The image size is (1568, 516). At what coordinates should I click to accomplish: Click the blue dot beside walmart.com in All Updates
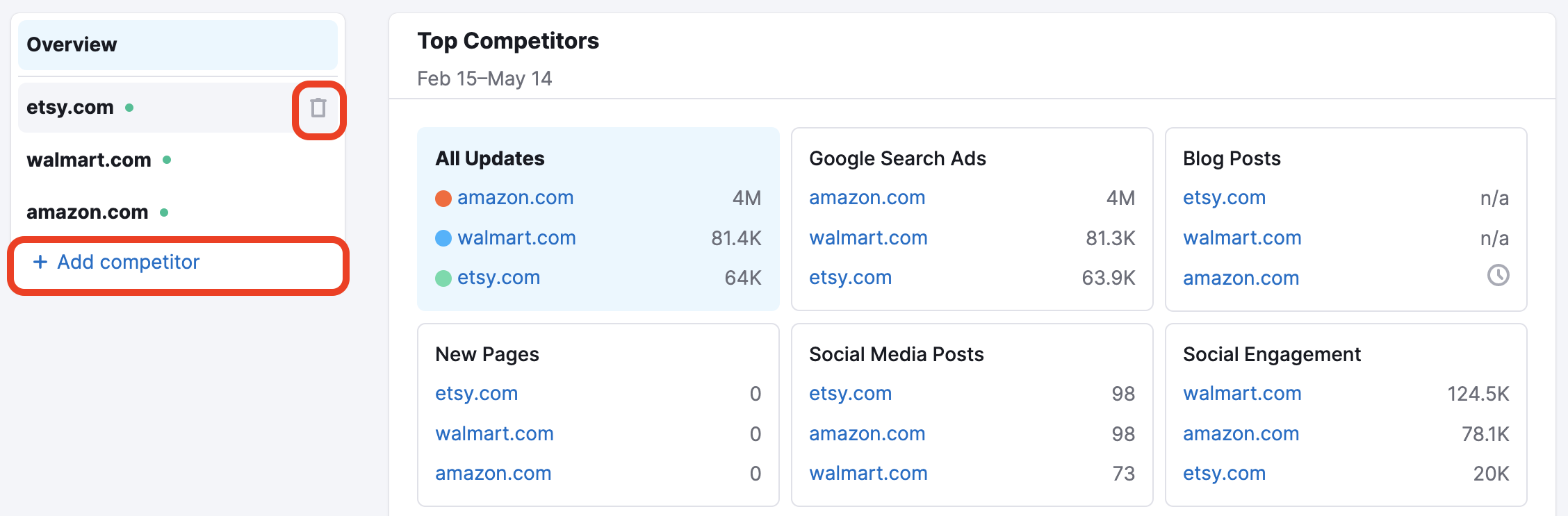point(443,238)
